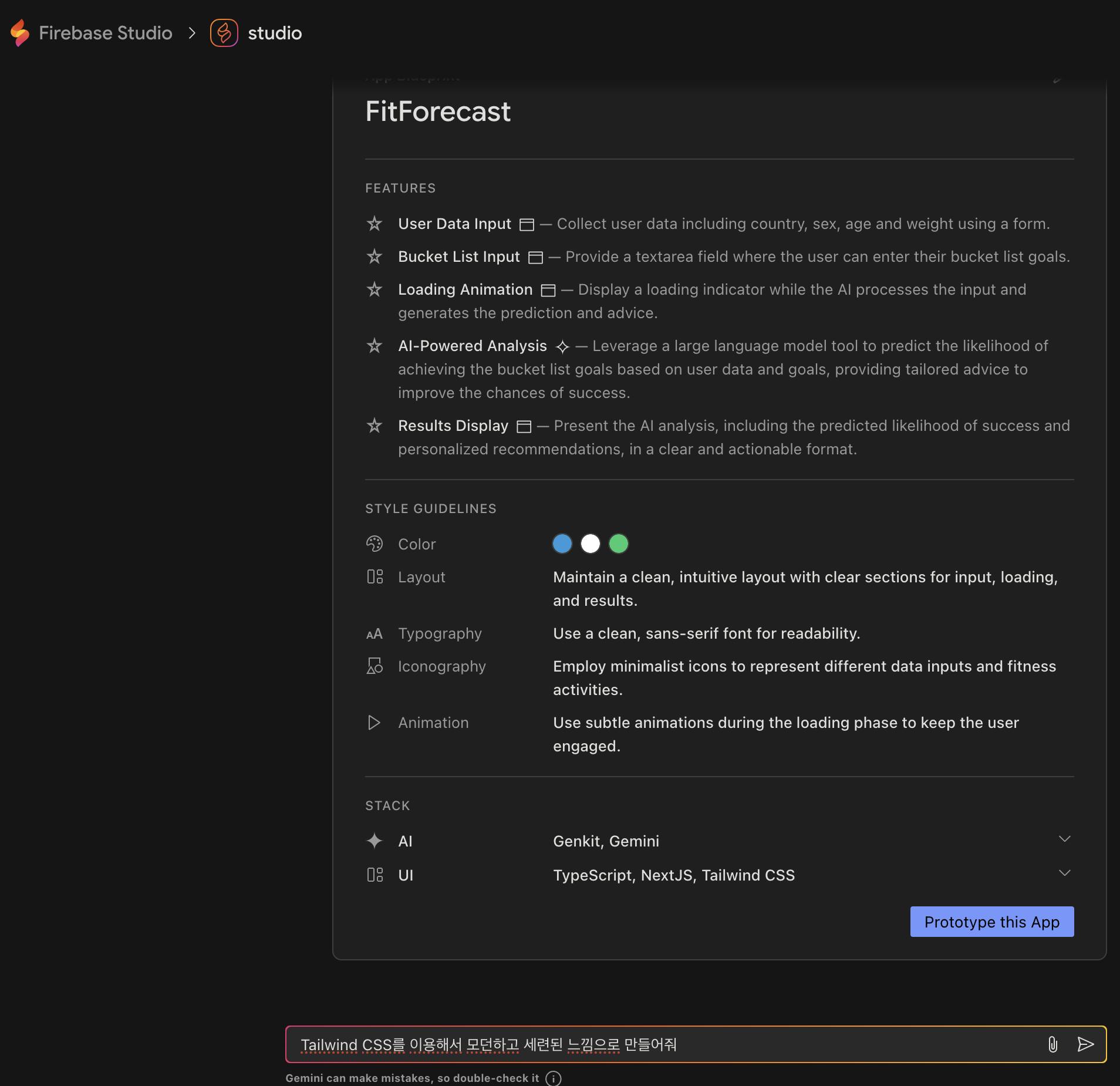Click the Gemini info icon
Screen dimensions: 1120x1086
pyautogui.click(x=553, y=1078)
